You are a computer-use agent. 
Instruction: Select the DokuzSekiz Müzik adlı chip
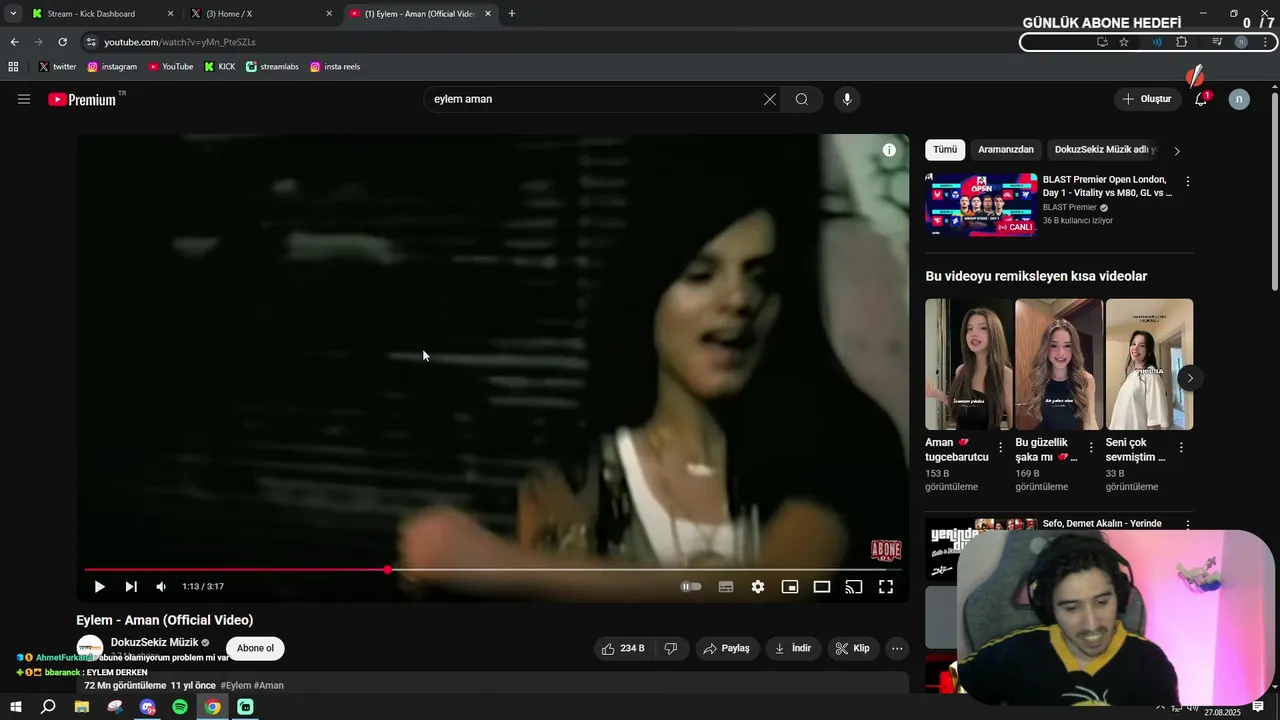1105,150
